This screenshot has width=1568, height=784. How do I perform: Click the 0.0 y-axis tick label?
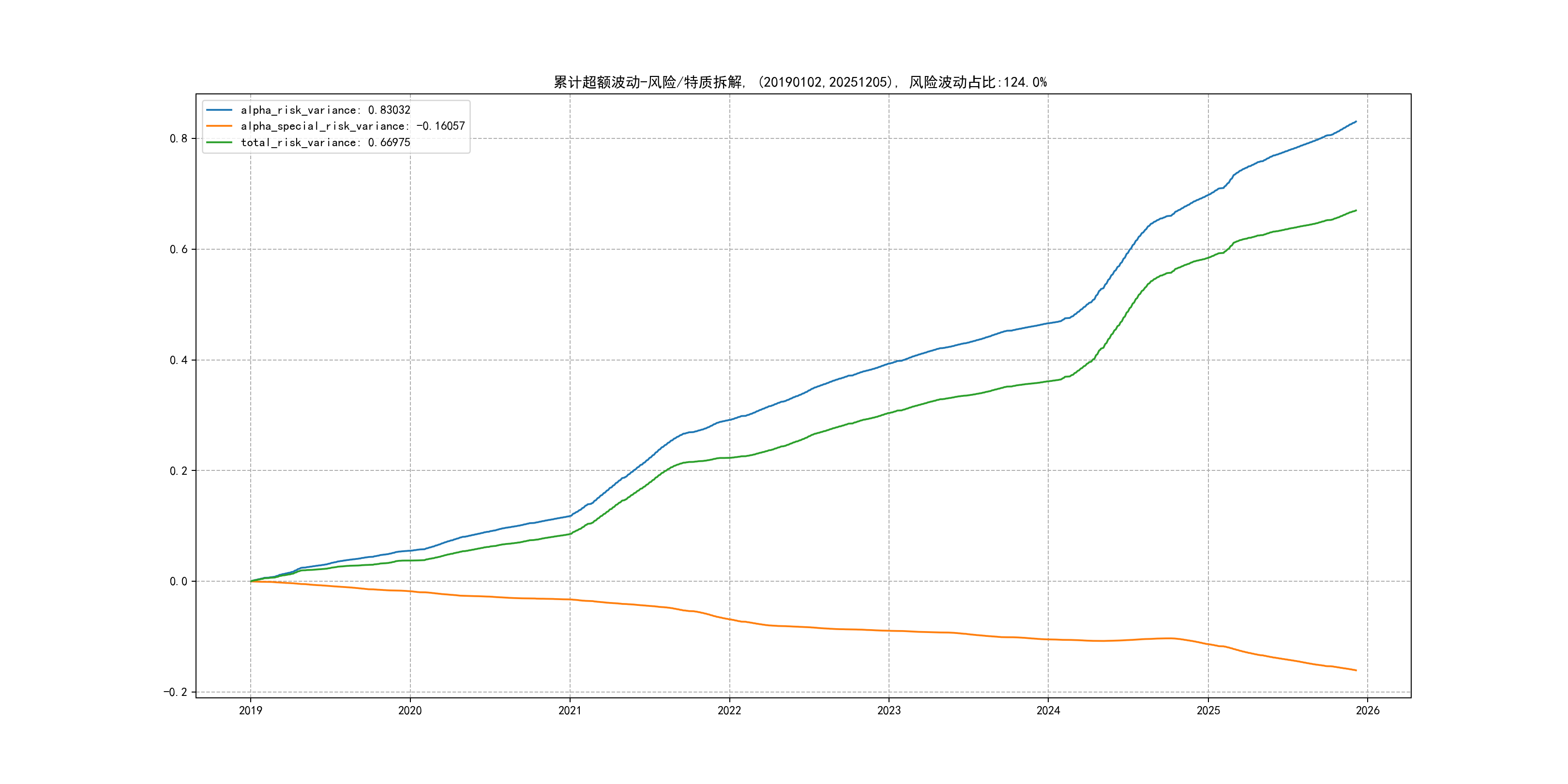pos(179,581)
